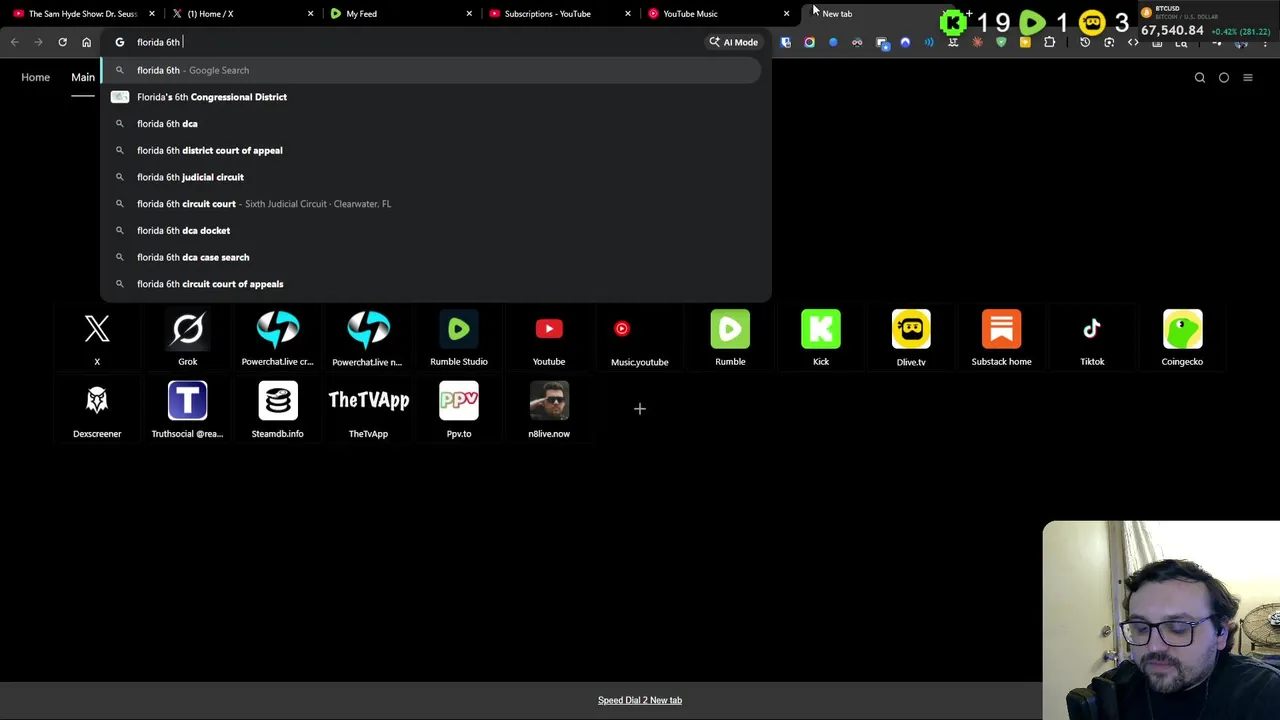
Task: Click the history clock toolbar icon
Action: pos(1085,42)
